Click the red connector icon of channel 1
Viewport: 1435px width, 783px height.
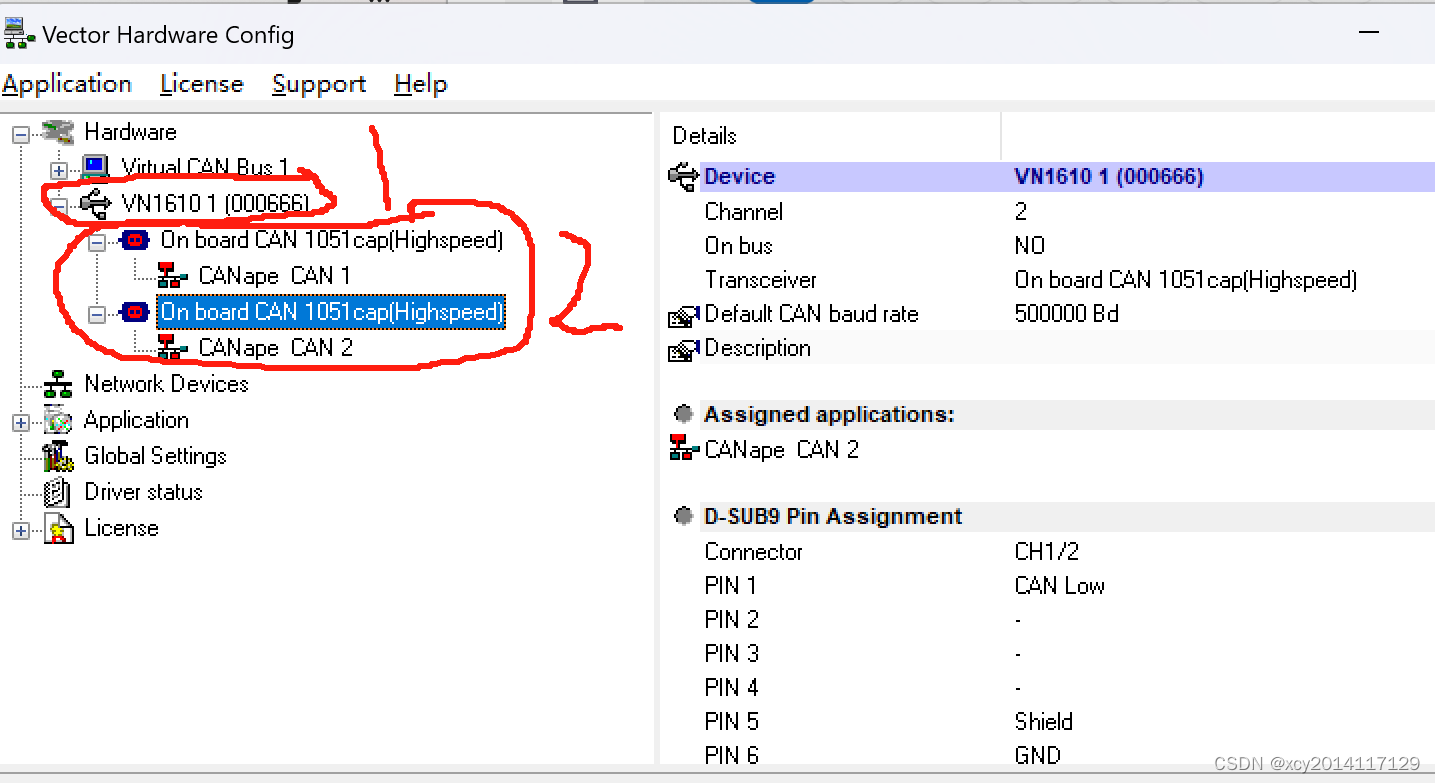pyautogui.click(x=134, y=240)
